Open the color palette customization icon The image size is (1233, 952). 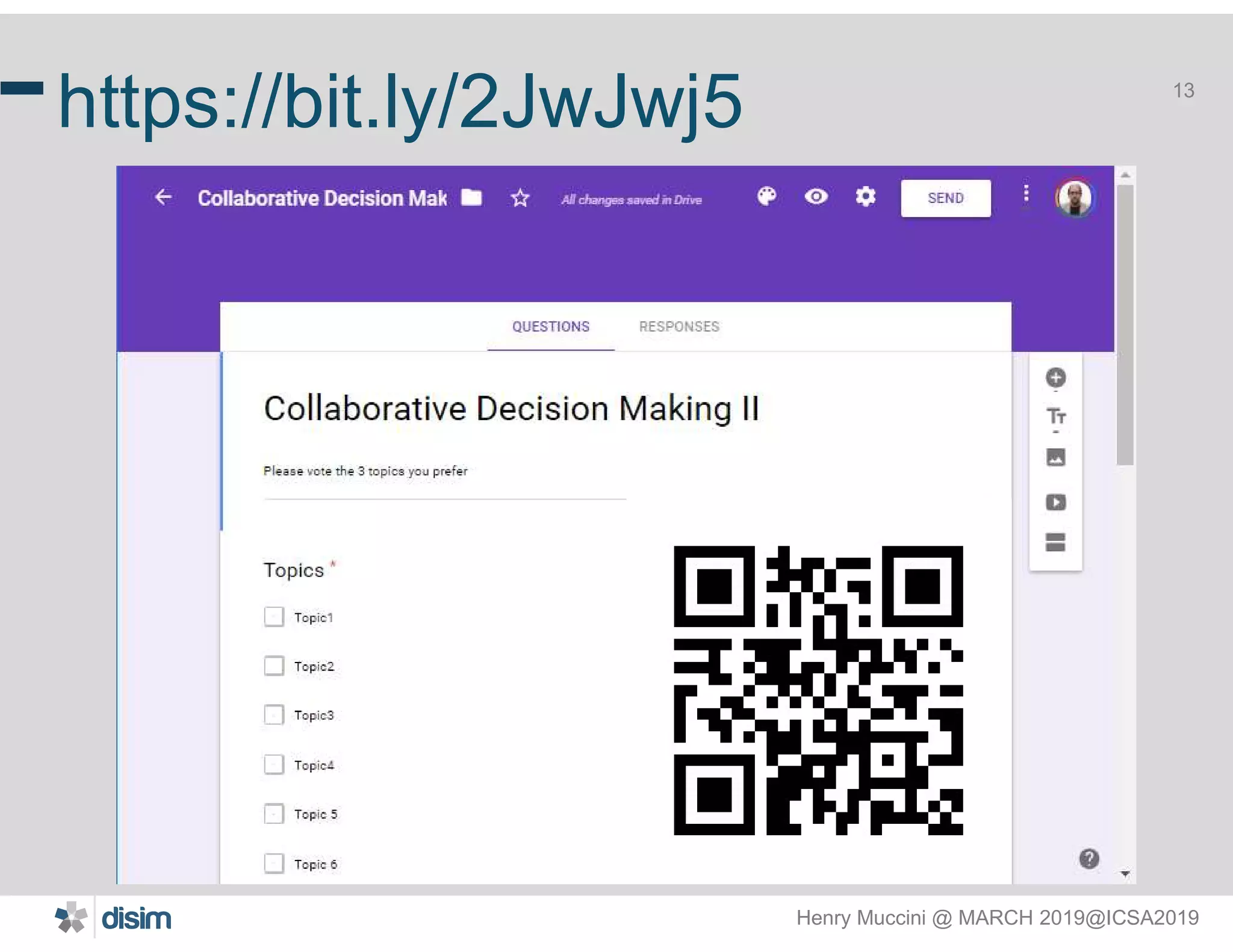(766, 197)
